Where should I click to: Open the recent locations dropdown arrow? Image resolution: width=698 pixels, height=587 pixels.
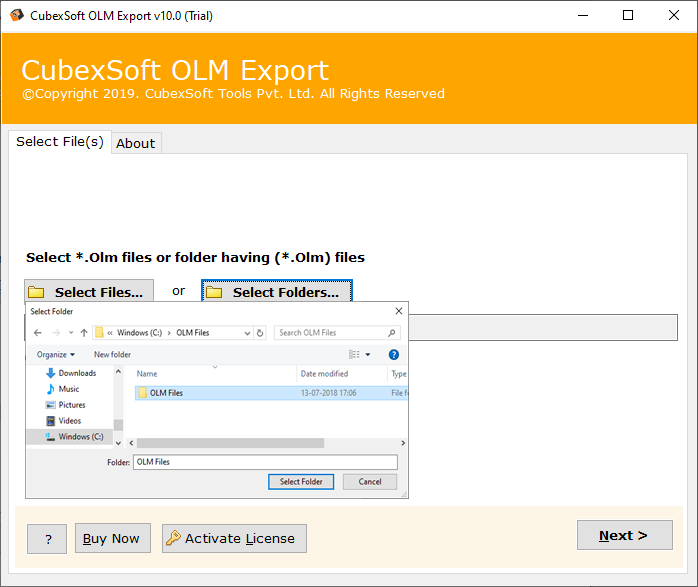point(70,333)
